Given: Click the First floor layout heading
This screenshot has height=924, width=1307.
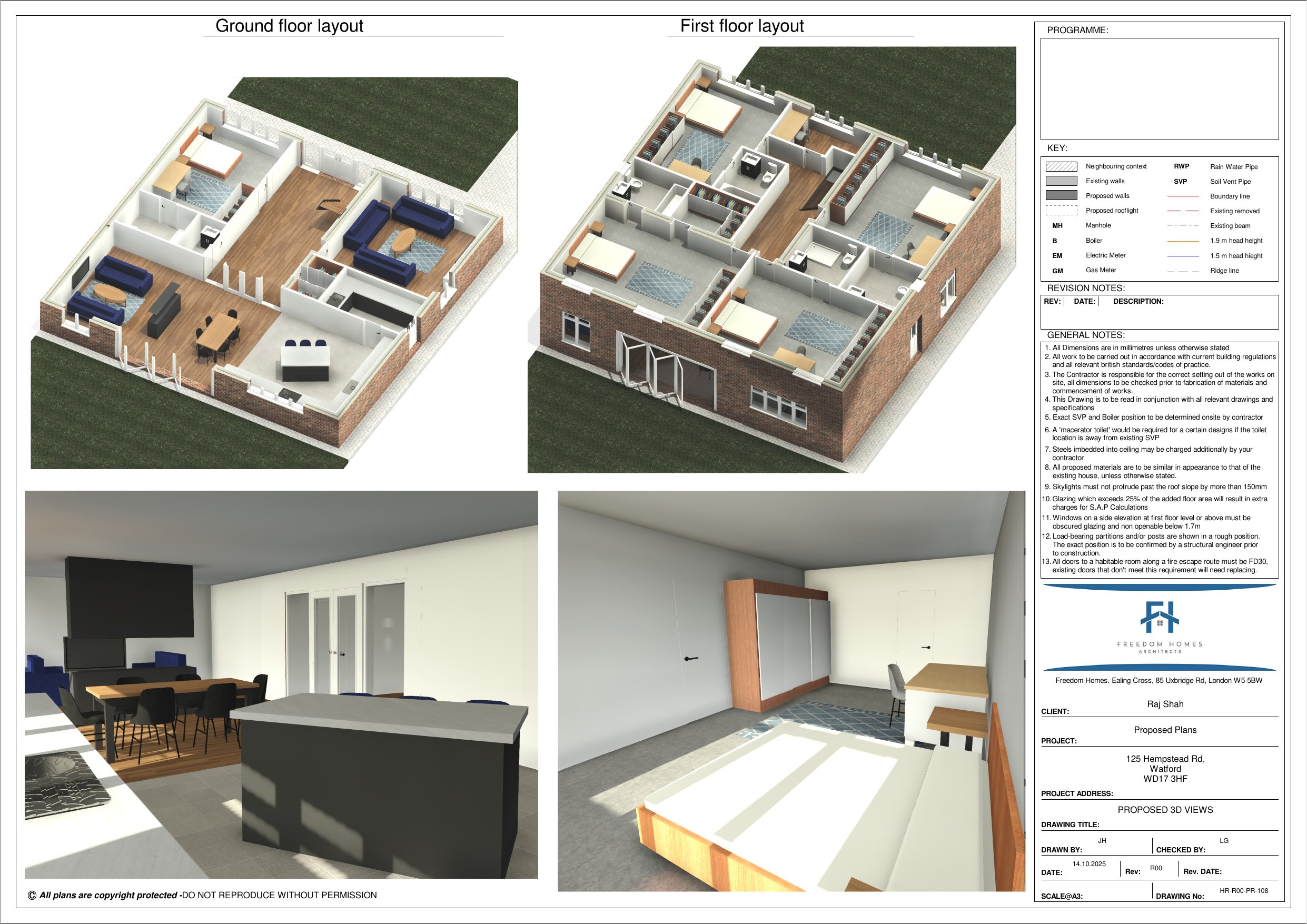Looking at the screenshot, I should click(742, 26).
